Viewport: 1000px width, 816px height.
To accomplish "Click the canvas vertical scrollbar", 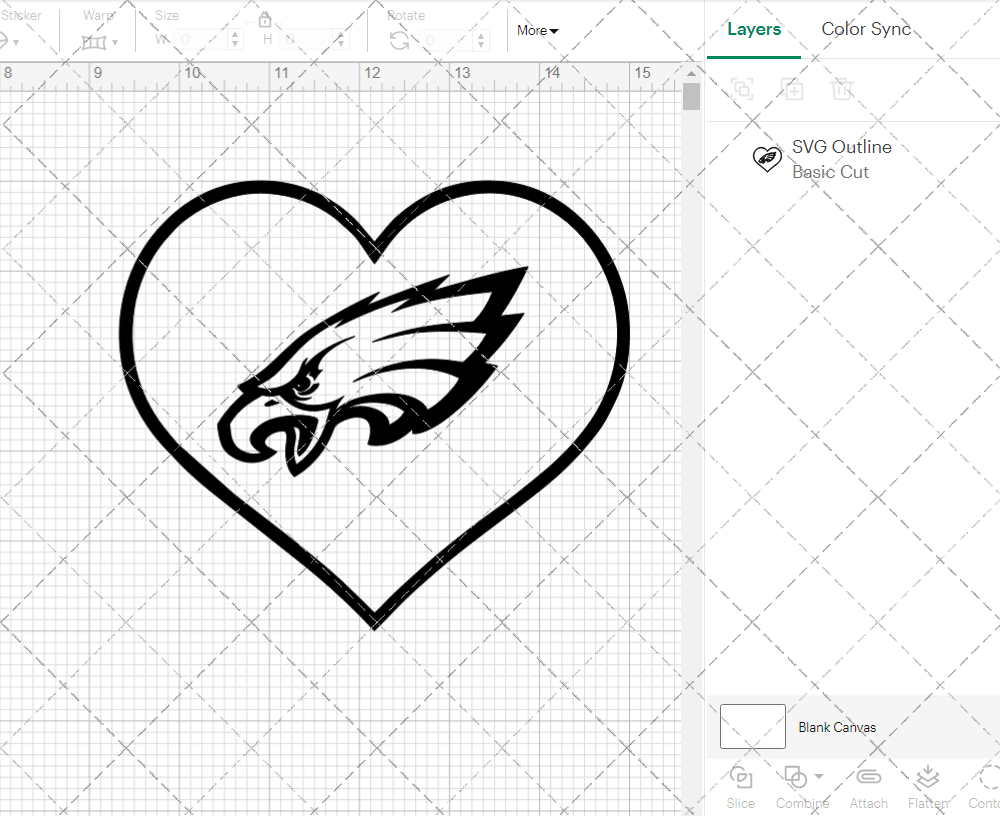I will click(x=691, y=97).
